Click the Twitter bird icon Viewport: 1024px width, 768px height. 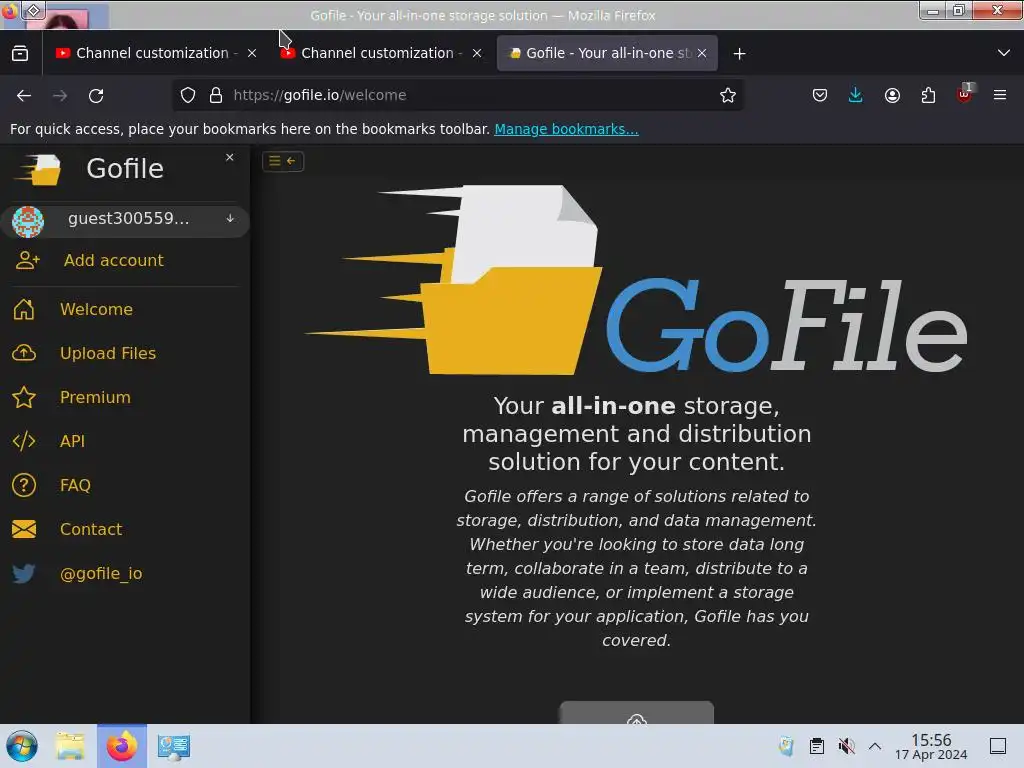pos(24,573)
